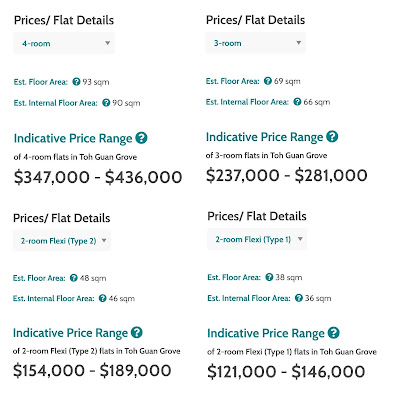
Task: Click help icon beside 69 sqm floor area
Action: (268, 81)
